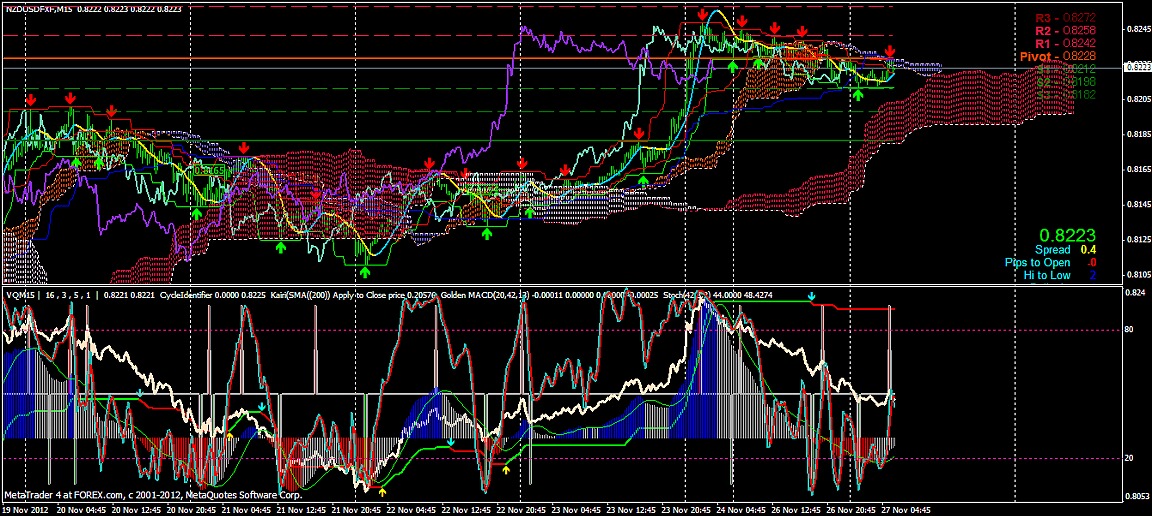Click the Golden MACD(20,42,13) indicator label
The image size is (1152, 516).
tap(487, 295)
